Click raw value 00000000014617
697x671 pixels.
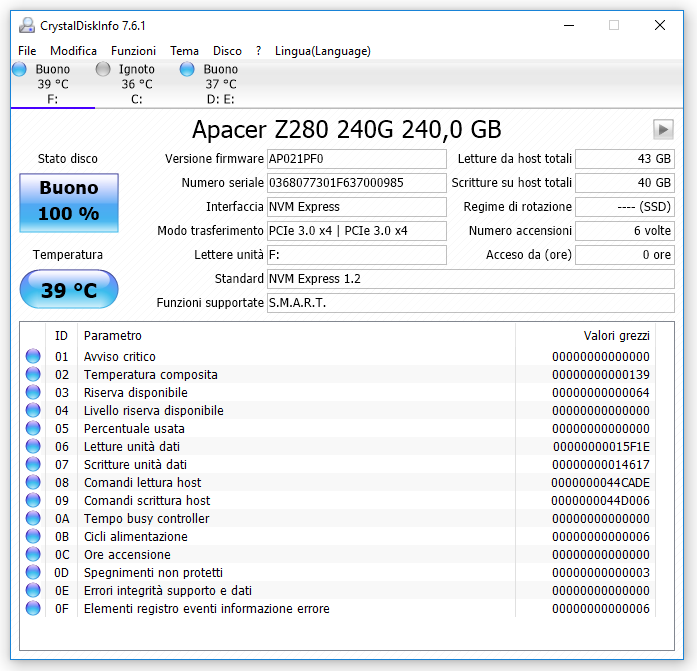tap(601, 464)
